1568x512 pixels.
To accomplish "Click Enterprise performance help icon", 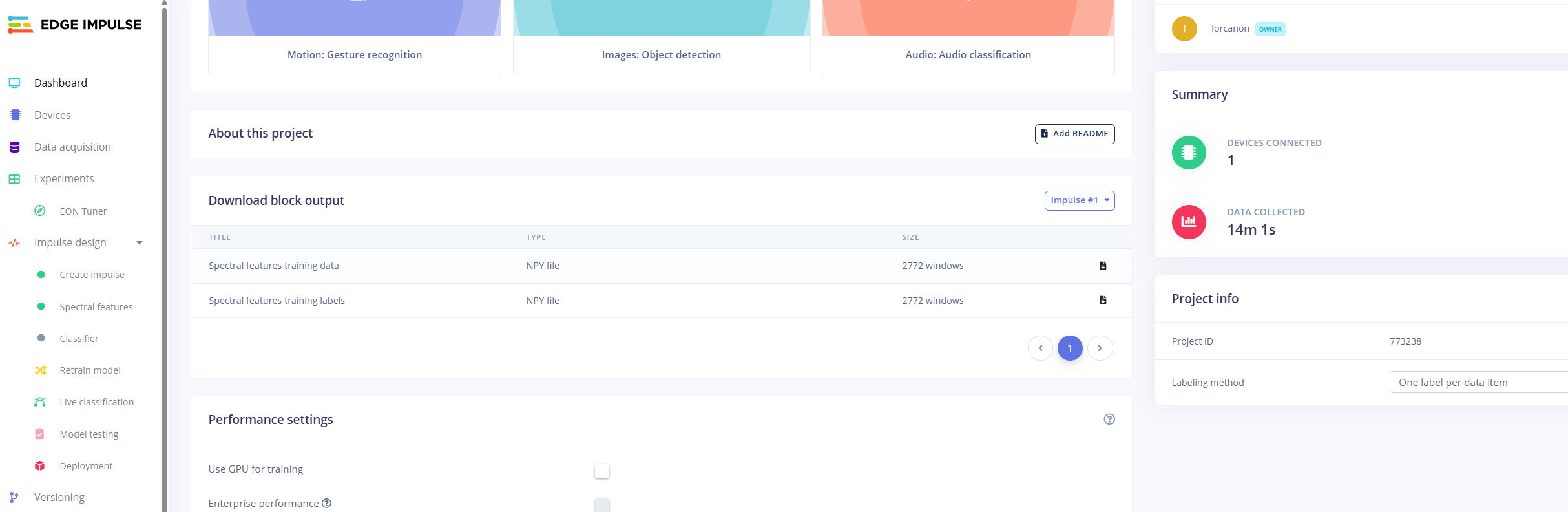I will [327, 503].
